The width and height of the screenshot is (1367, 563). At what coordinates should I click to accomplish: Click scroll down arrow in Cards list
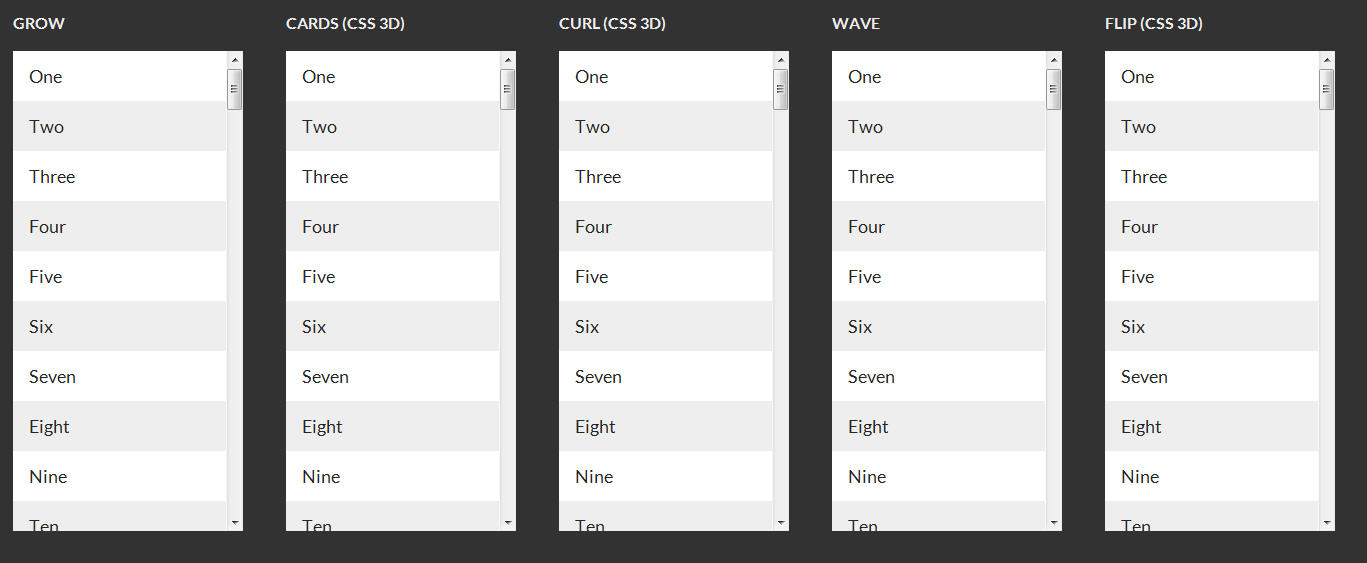coord(508,522)
